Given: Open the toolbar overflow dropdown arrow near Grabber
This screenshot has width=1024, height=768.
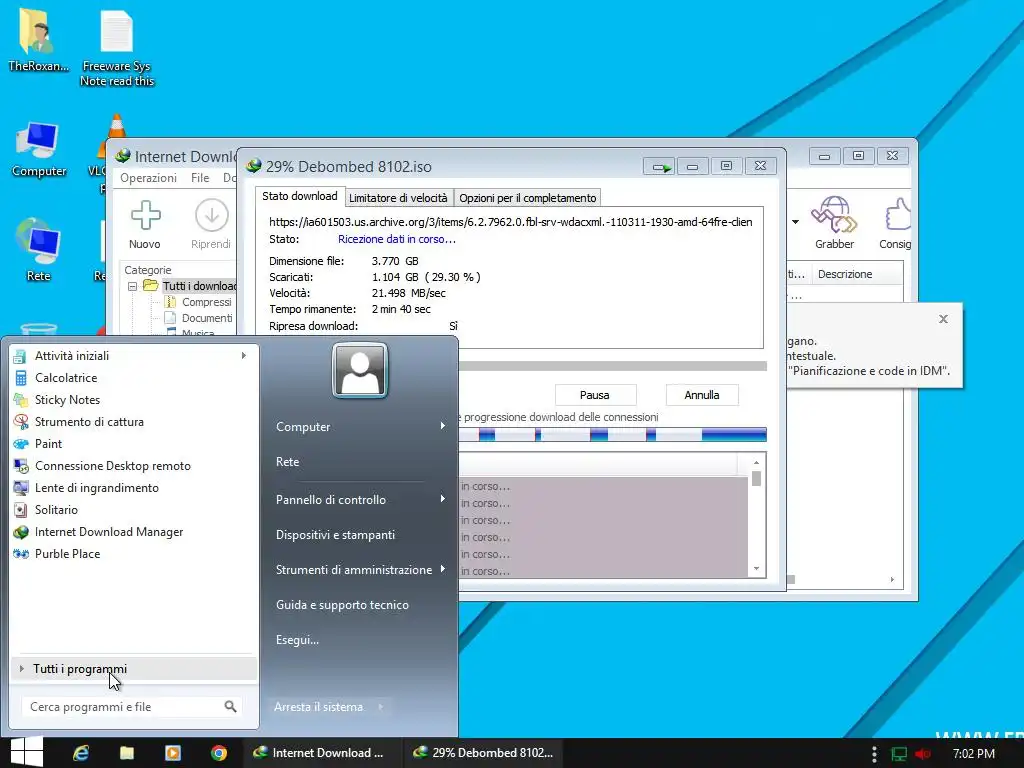Looking at the screenshot, I should pyautogui.click(x=795, y=222).
